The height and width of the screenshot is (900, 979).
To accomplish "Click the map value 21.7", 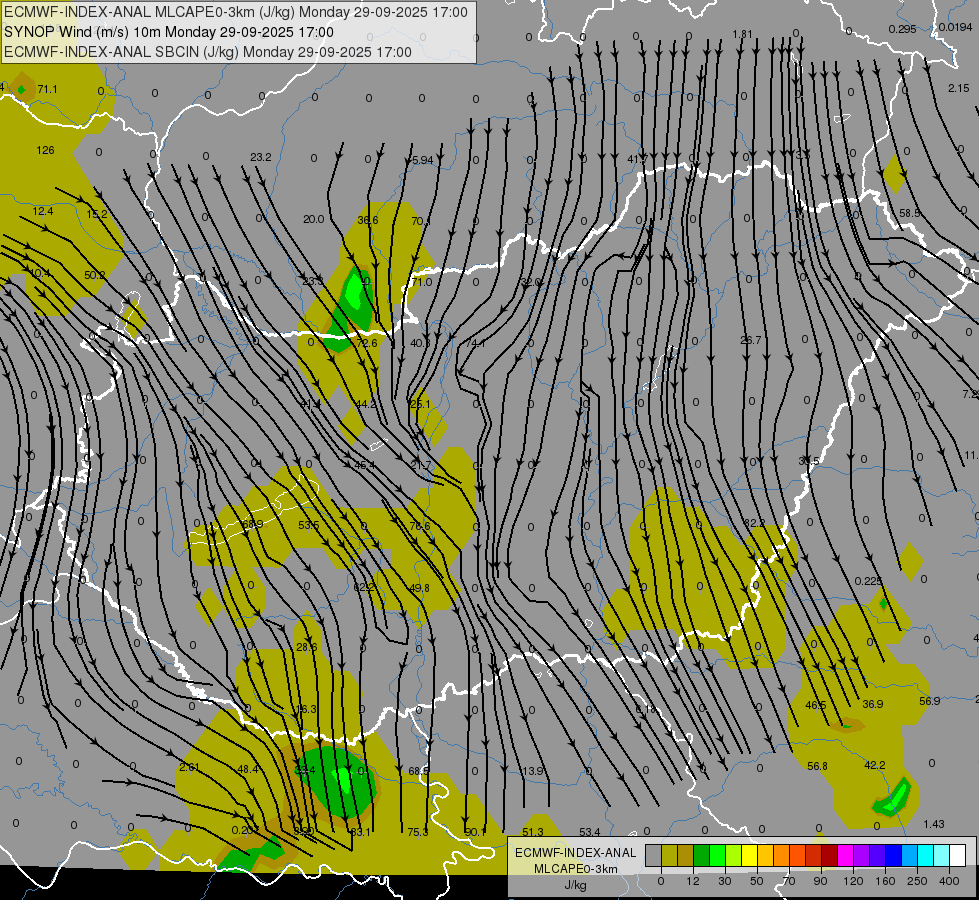I will pos(421,465).
